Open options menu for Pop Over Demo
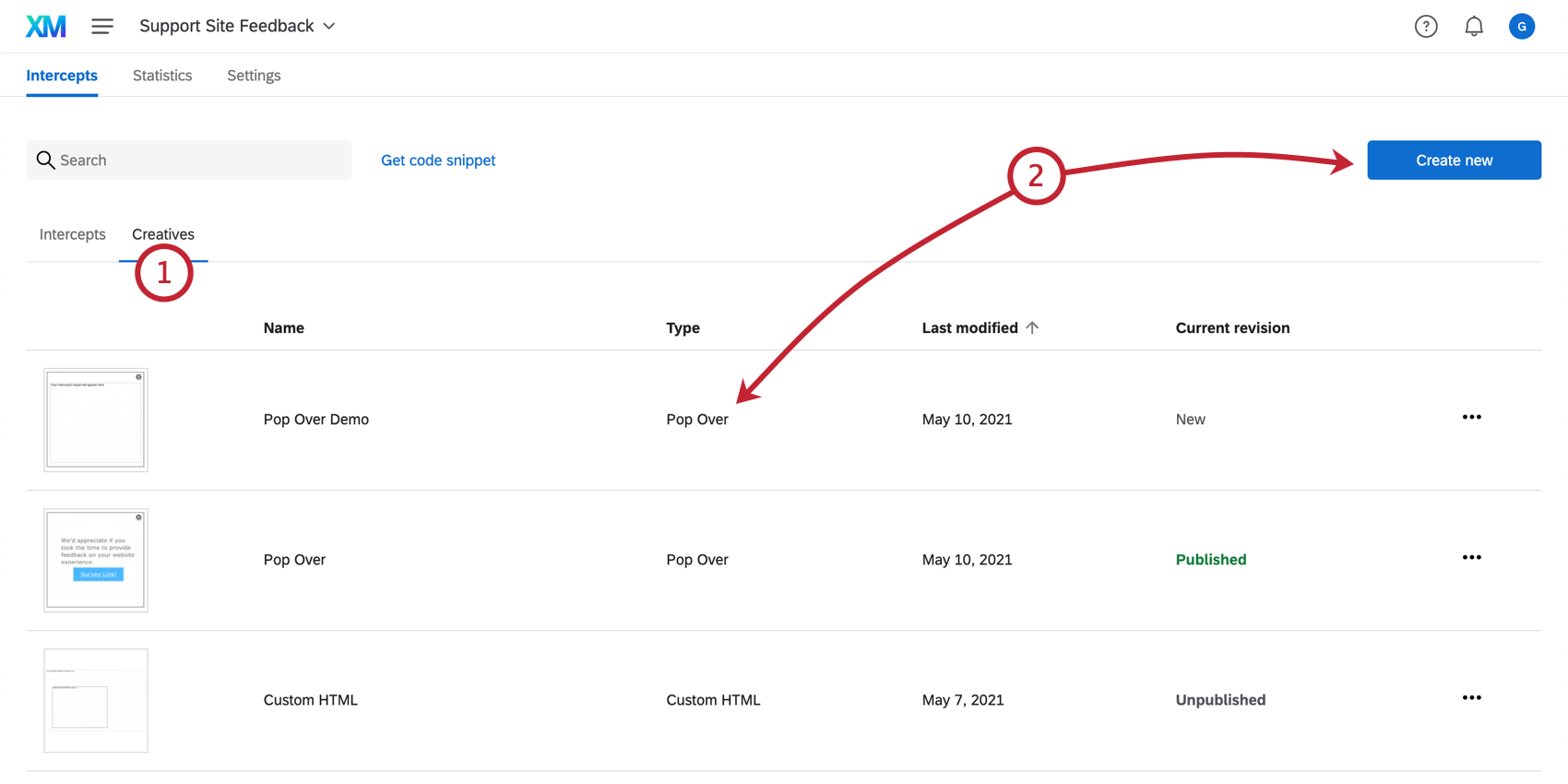Image resolution: width=1568 pixels, height=784 pixels. coord(1472,417)
